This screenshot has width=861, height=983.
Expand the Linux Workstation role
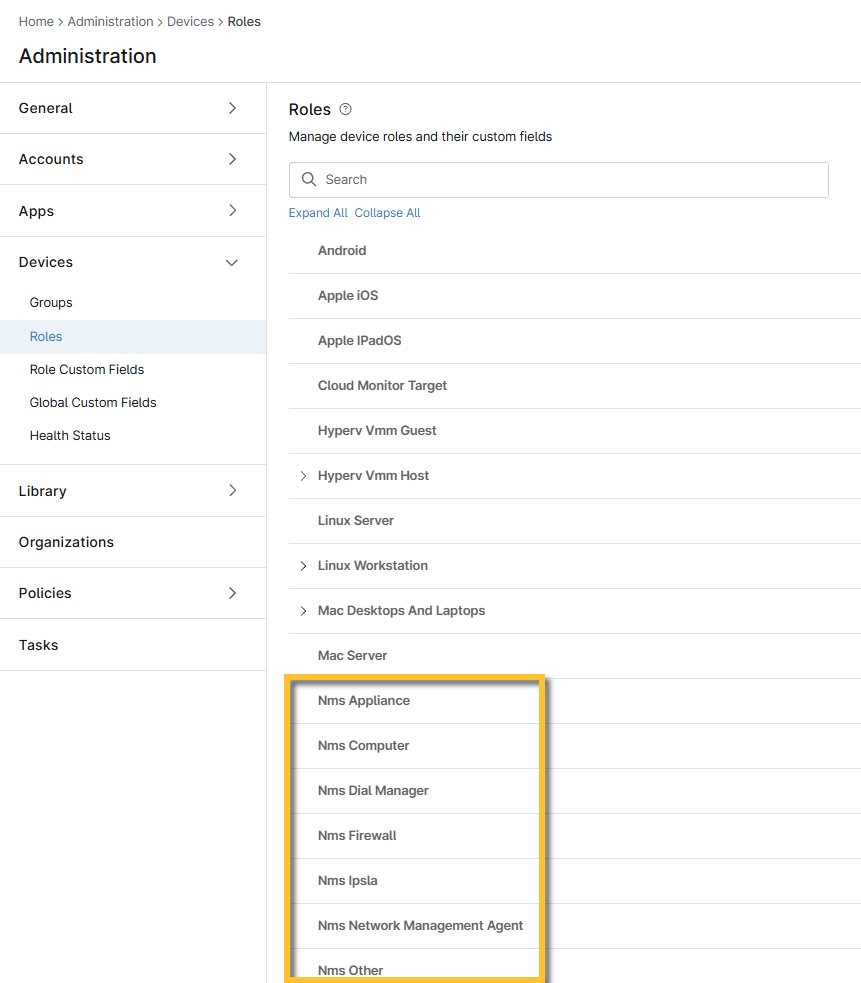pos(304,566)
